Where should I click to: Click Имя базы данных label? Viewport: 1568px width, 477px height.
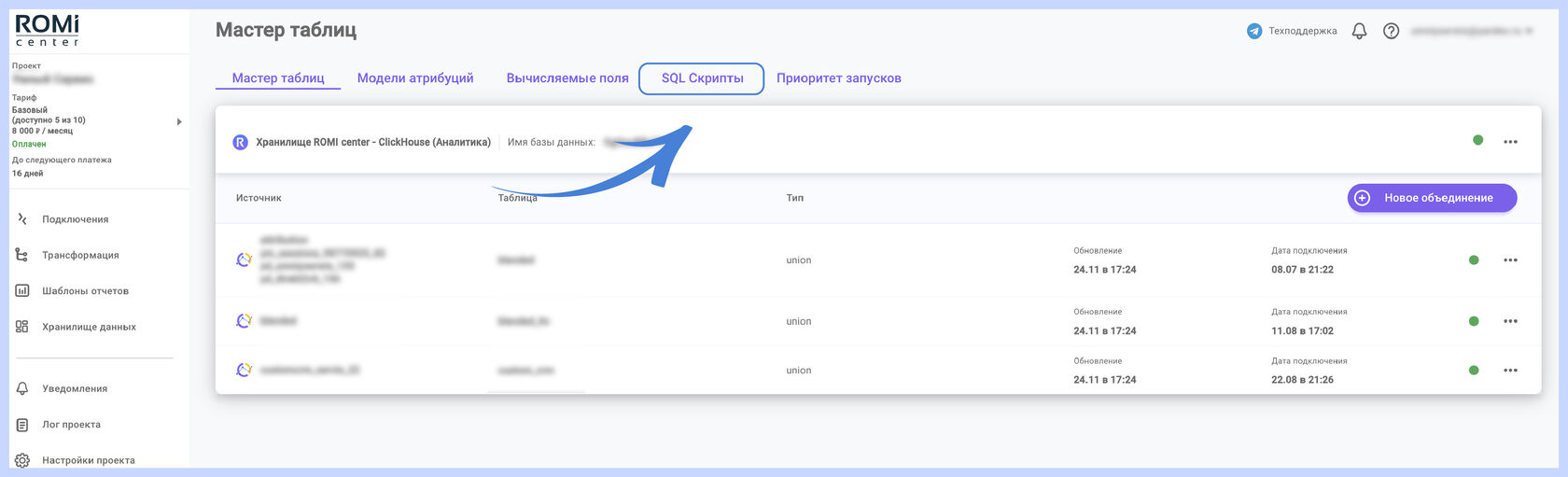tap(552, 142)
